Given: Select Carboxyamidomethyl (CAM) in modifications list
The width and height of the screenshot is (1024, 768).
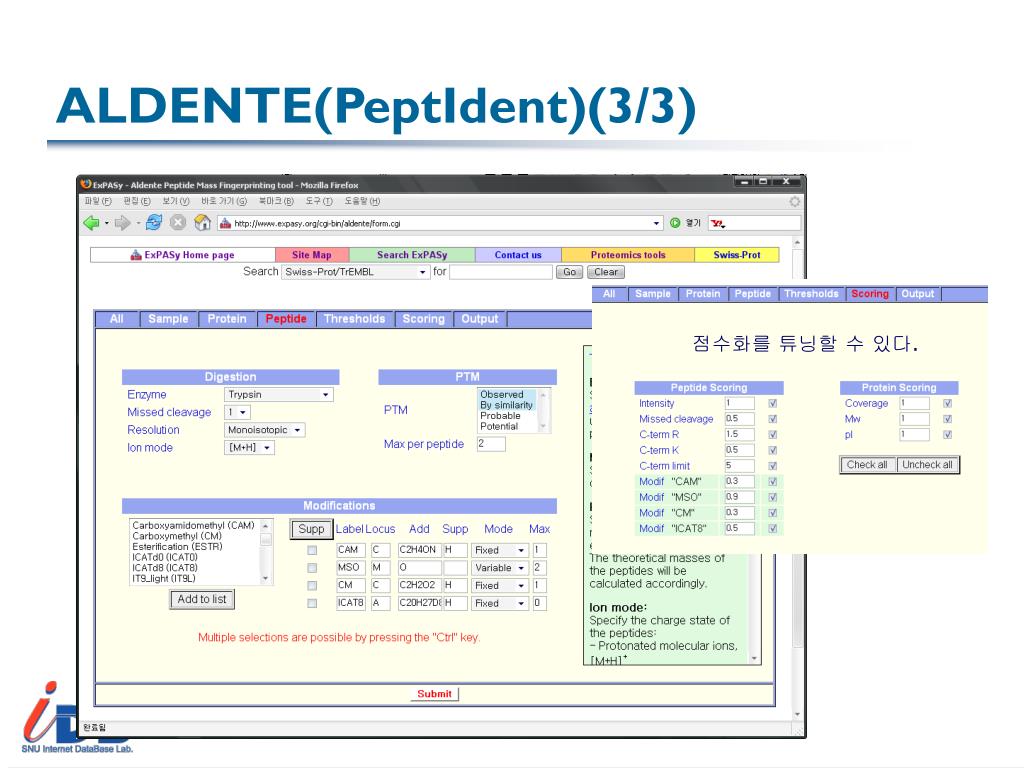Looking at the screenshot, I should click(193, 525).
